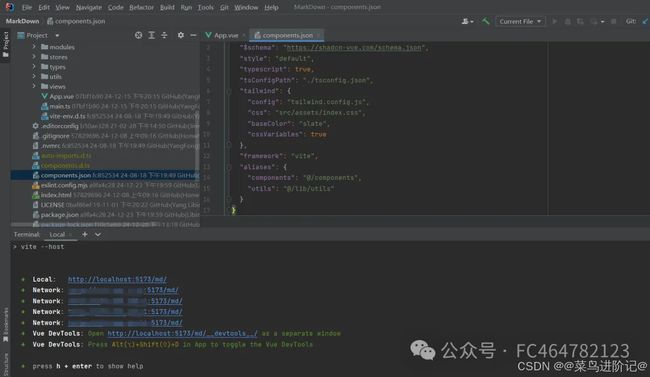Viewport: 650px width, 377px height.
Task: Expand the views folder
Action: click(x=34, y=86)
